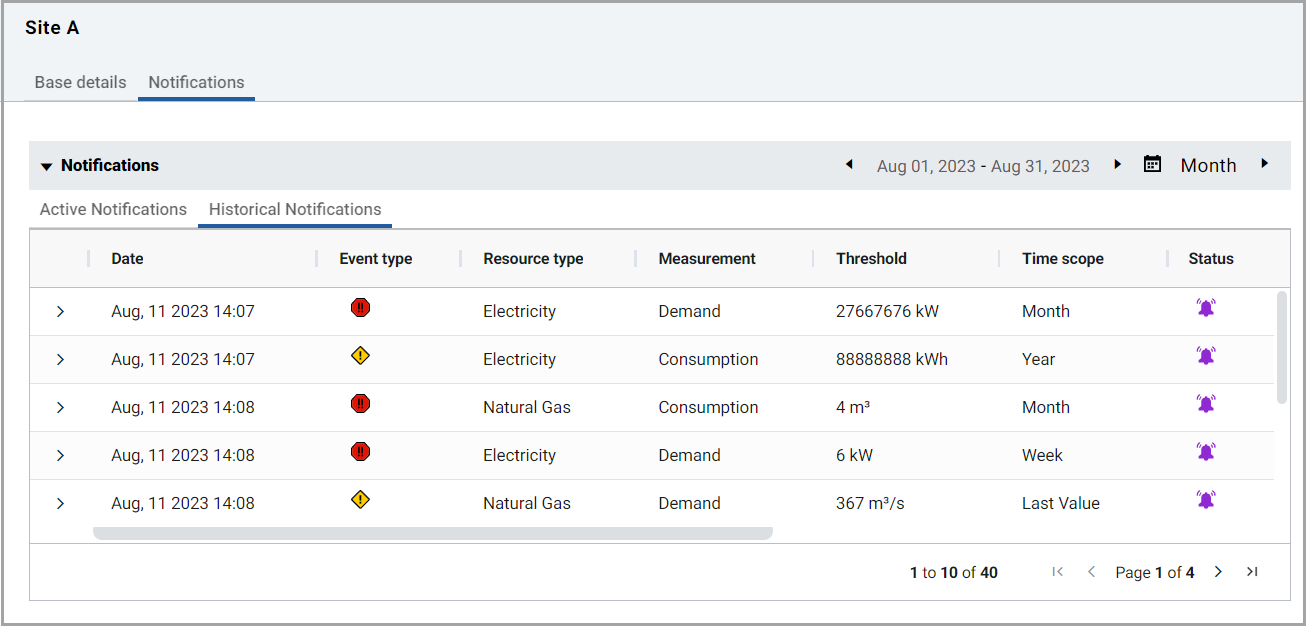This screenshot has width=1306, height=626.
Task: Click purple bell status in Natural Gas Consumption row
Action: 1206,404
